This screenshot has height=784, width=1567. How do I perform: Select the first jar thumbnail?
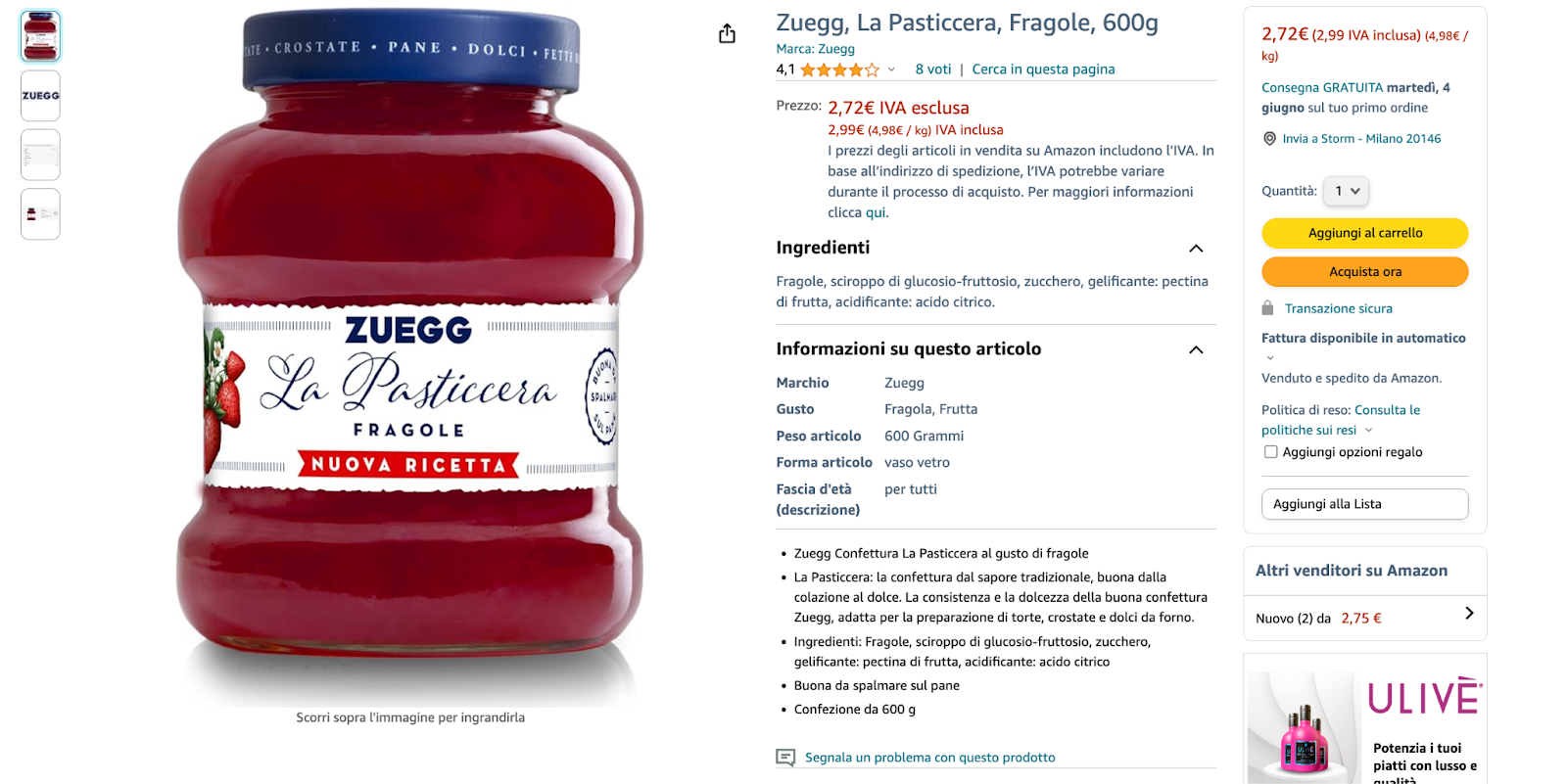(x=40, y=36)
